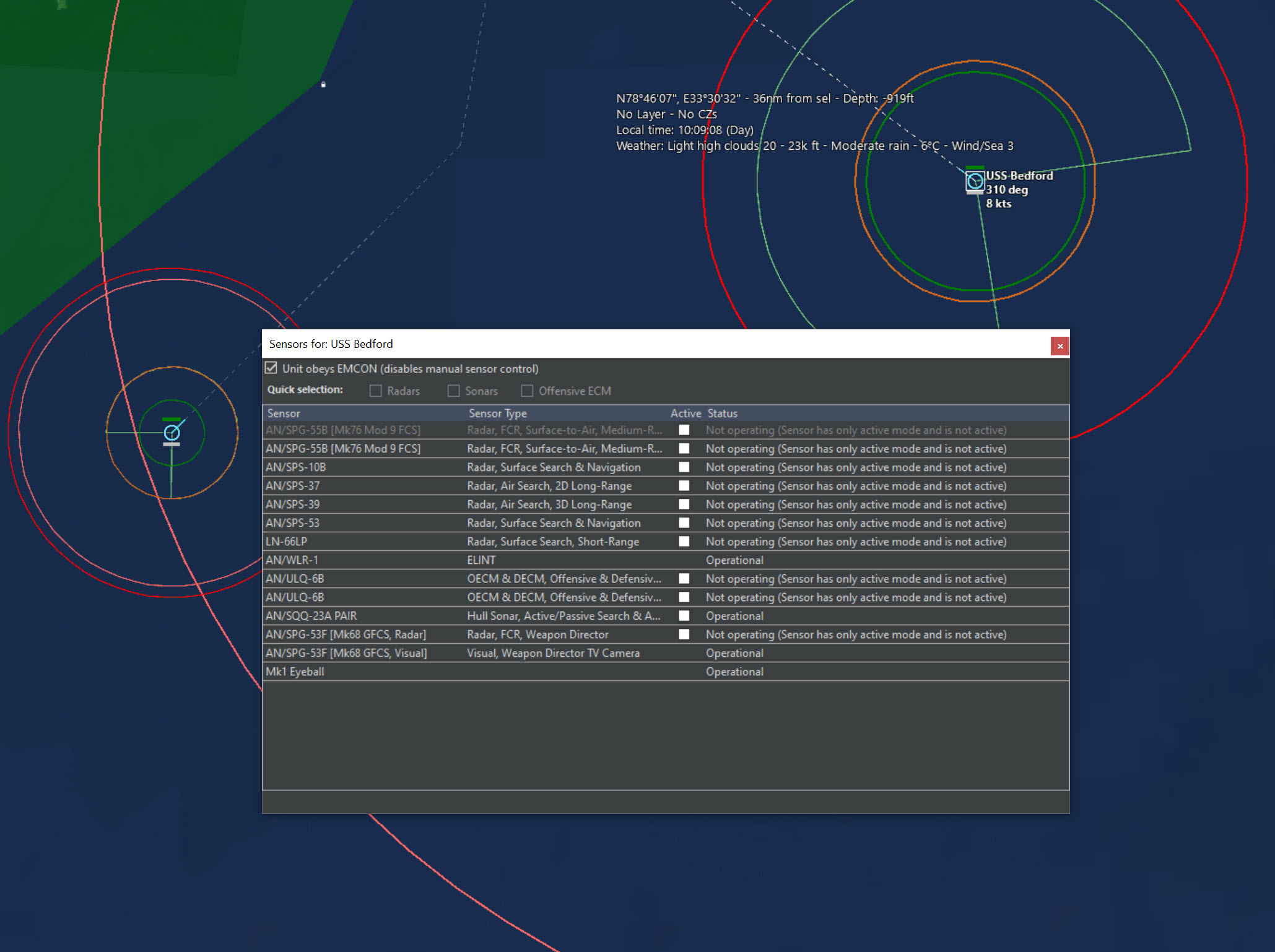Activate AN/SQQ-23A PAIR hull sonar checkbox
Screen dimensions: 1275x952
(x=684, y=616)
